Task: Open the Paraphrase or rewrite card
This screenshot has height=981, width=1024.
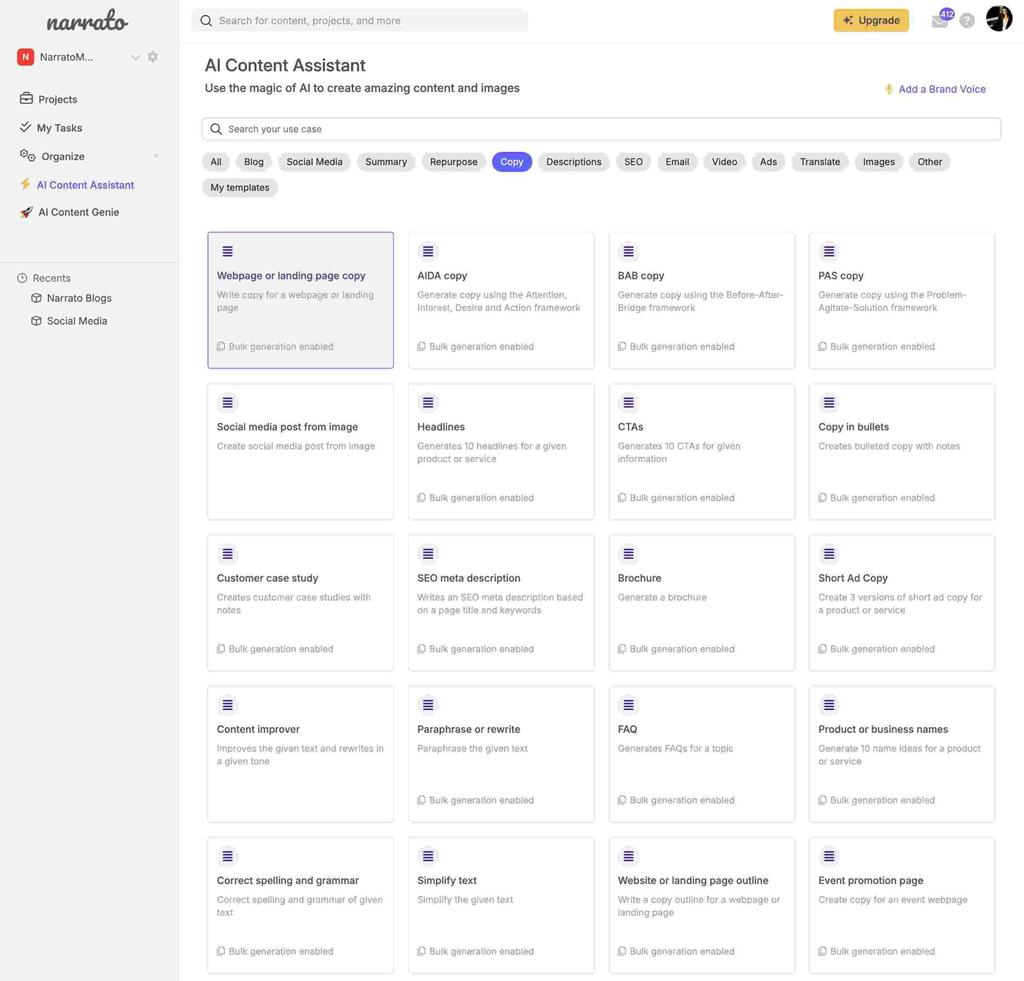Action: (501, 754)
